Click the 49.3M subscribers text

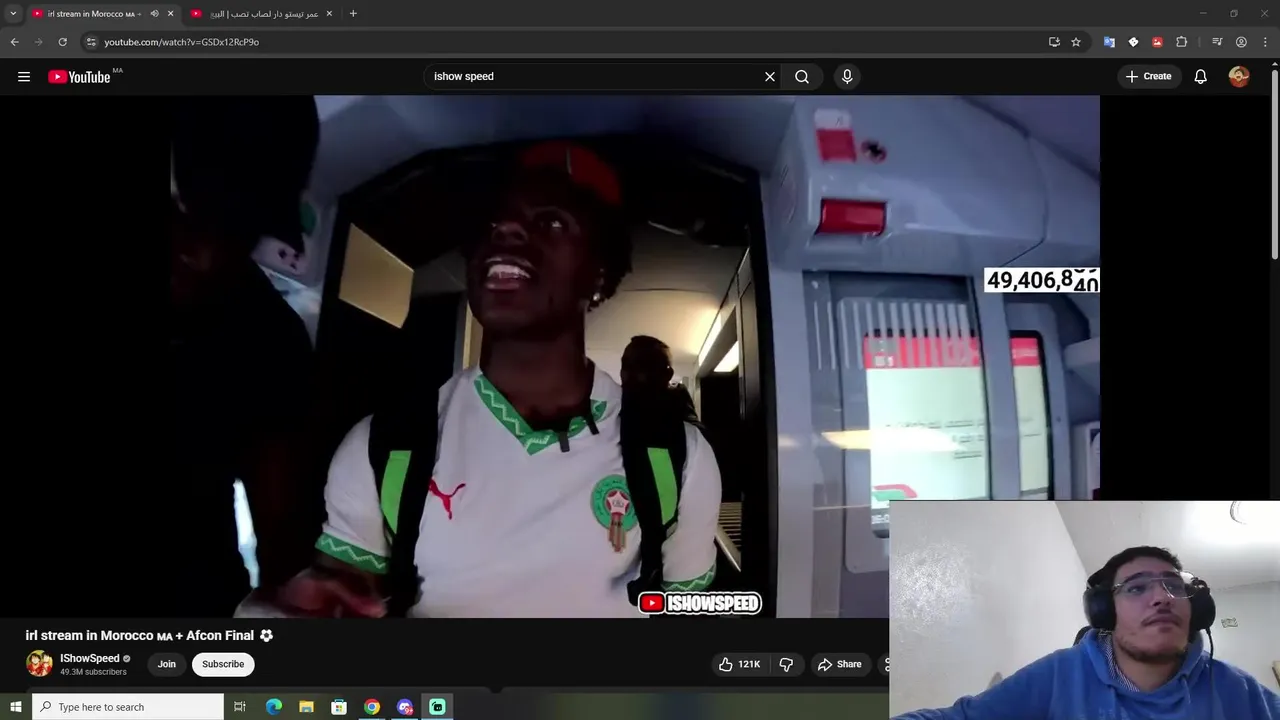coord(93,672)
